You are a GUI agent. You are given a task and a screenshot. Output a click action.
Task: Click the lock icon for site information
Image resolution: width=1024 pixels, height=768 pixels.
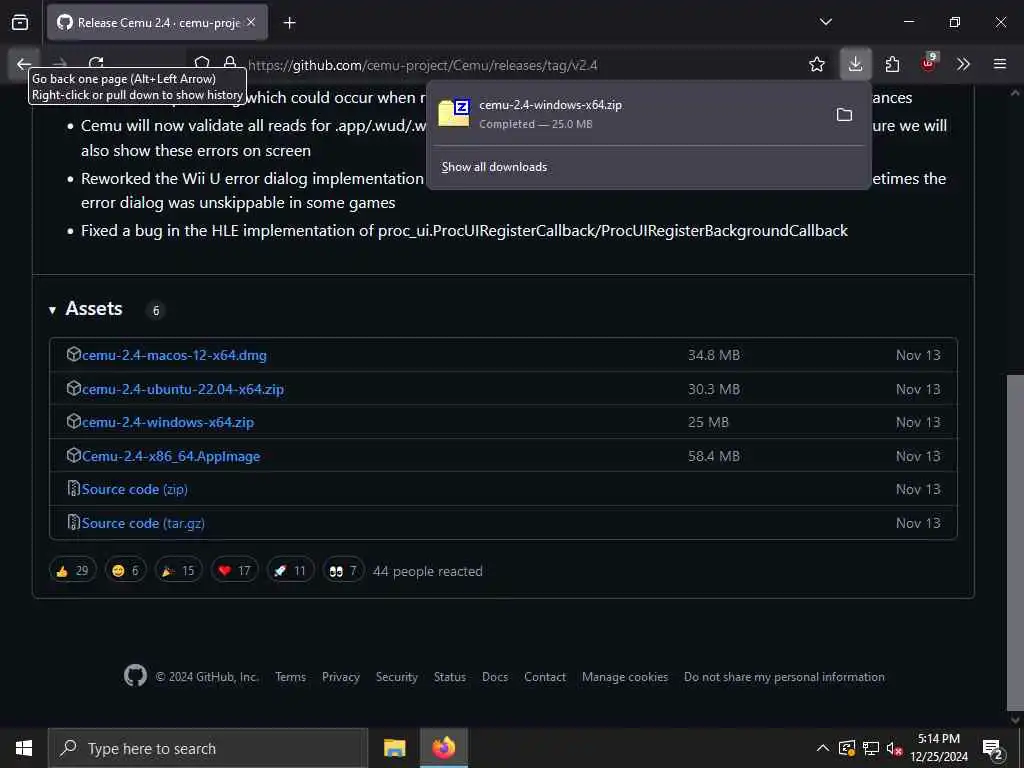click(x=230, y=63)
